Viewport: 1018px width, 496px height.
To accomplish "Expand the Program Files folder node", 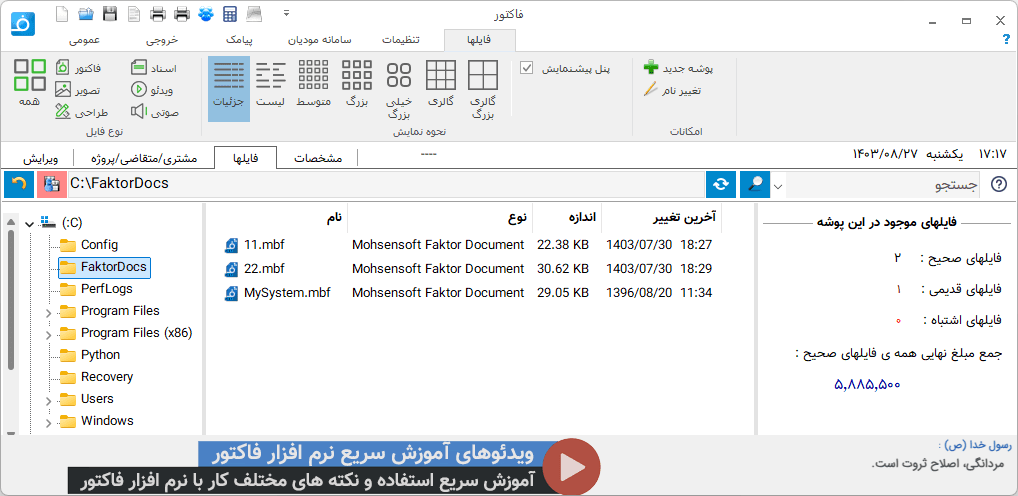I will (49, 314).
